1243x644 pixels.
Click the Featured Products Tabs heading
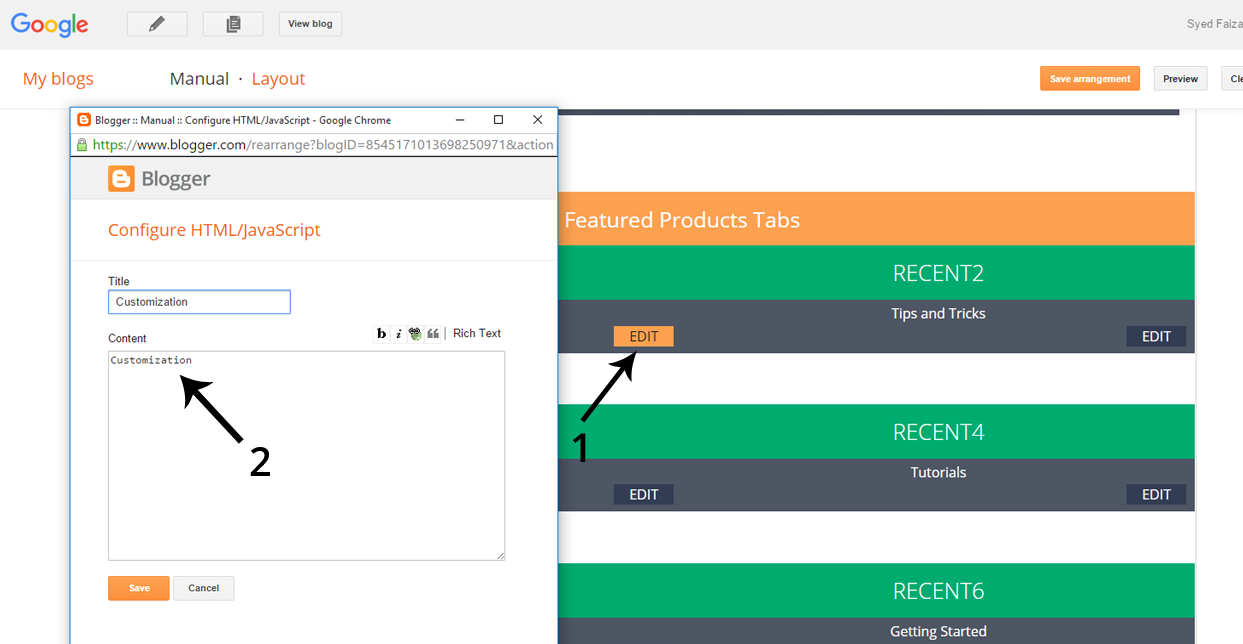tap(682, 220)
